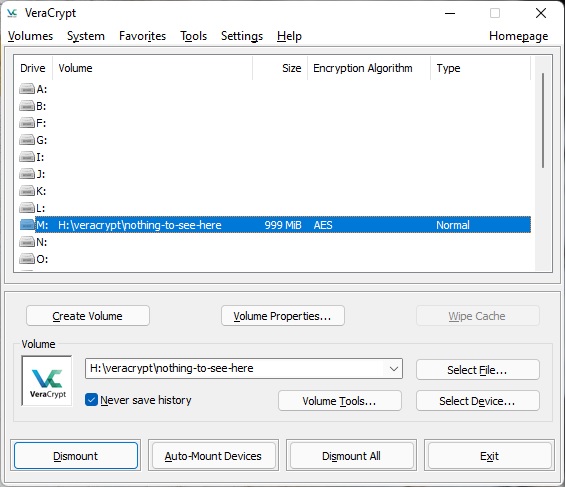Click the Volume column header
Image resolution: width=565 pixels, height=487 pixels.
tap(152, 68)
